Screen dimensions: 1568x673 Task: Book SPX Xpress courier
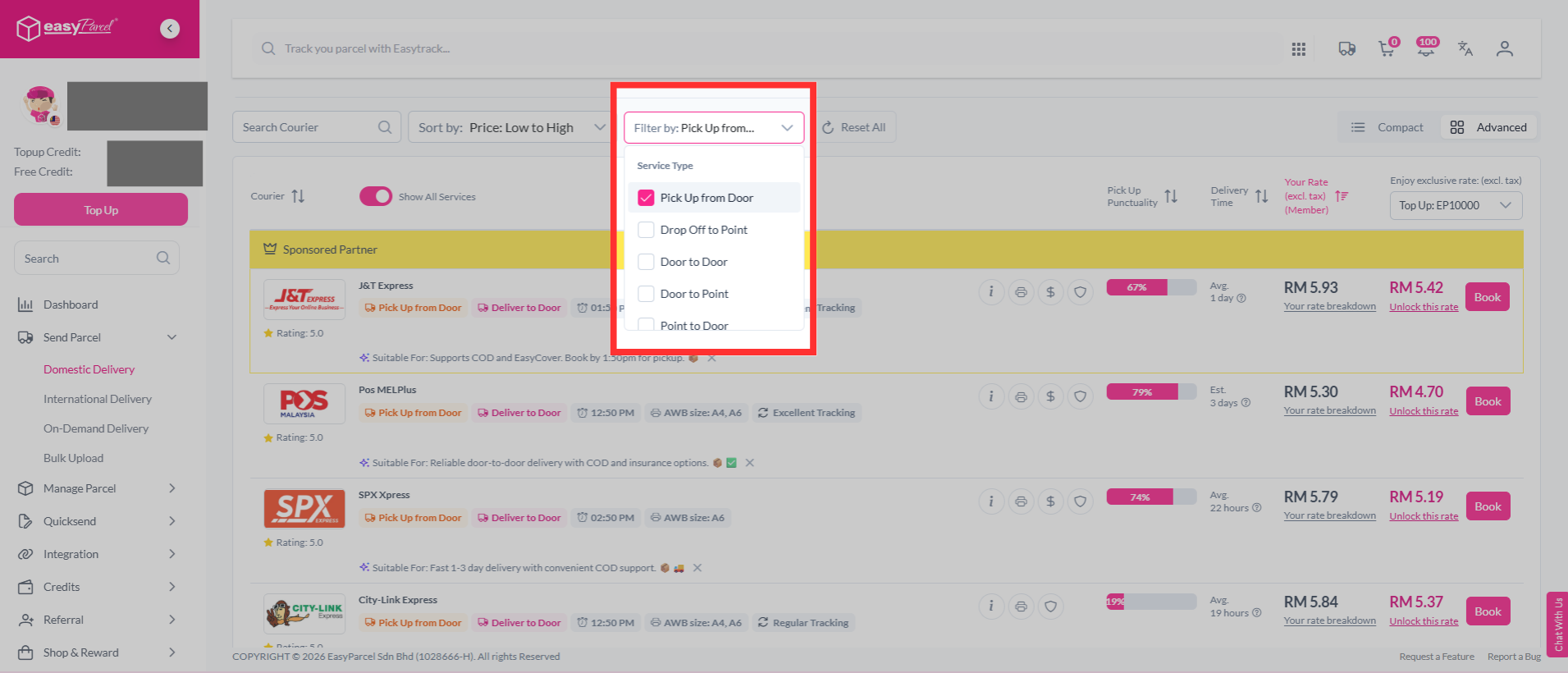point(1488,506)
